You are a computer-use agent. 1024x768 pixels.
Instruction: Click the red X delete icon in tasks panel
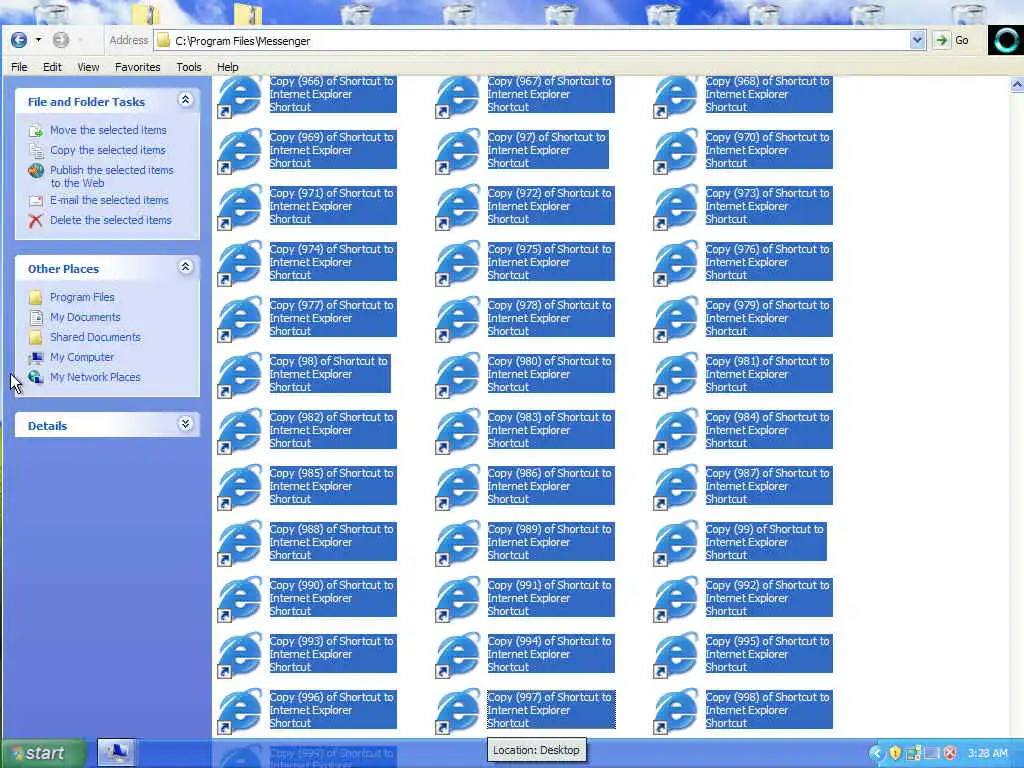[35, 221]
